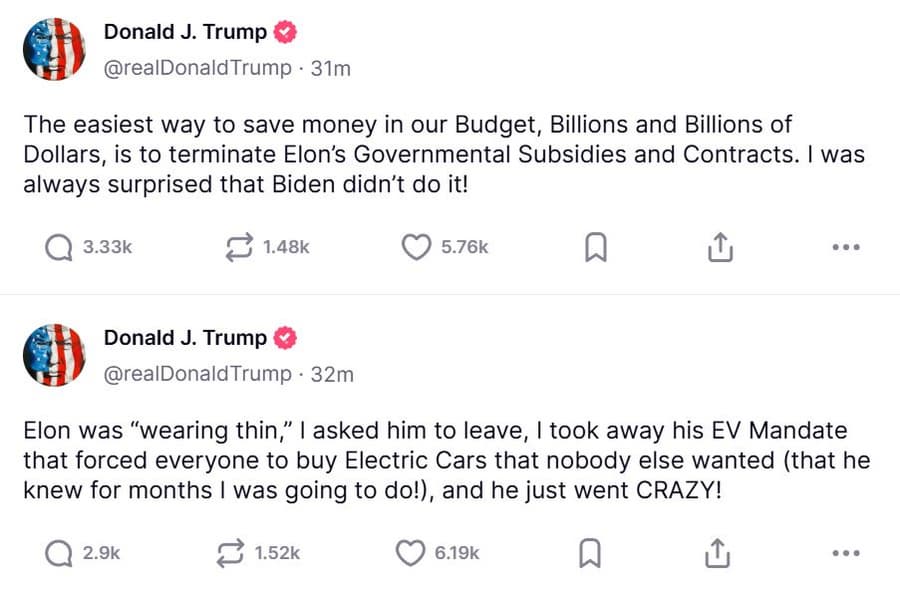The height and width of the screenshot is (600, 900).
Task: Click the Donald J. Trump name on second post
Action: point(185,338)
